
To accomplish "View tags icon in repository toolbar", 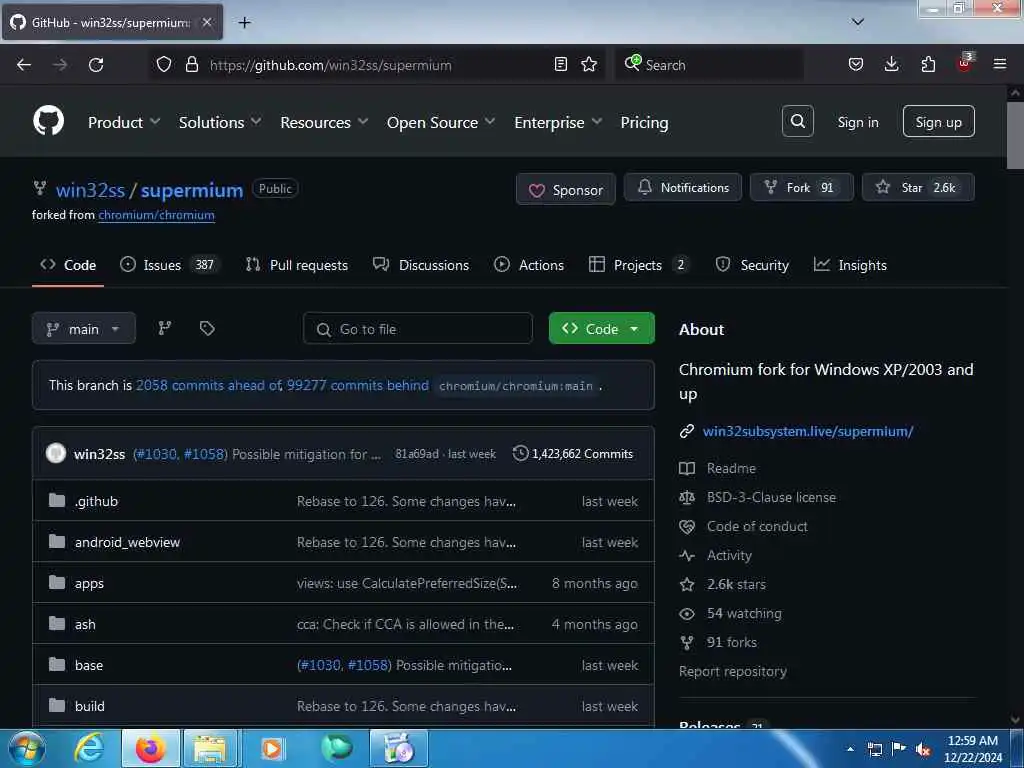I will click(x=207, y=328).
